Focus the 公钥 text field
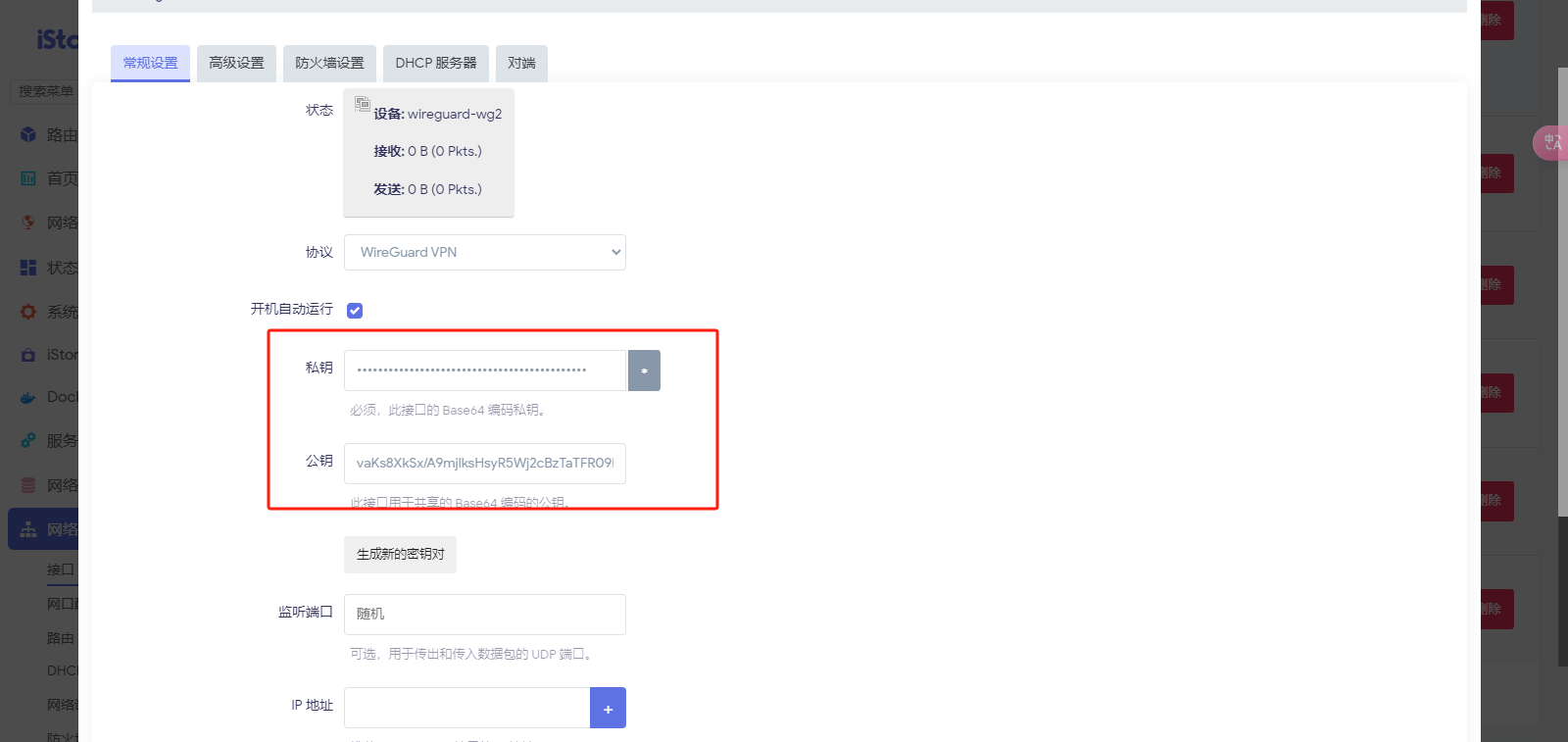The image size is (1568, 742). pos(484,464)
